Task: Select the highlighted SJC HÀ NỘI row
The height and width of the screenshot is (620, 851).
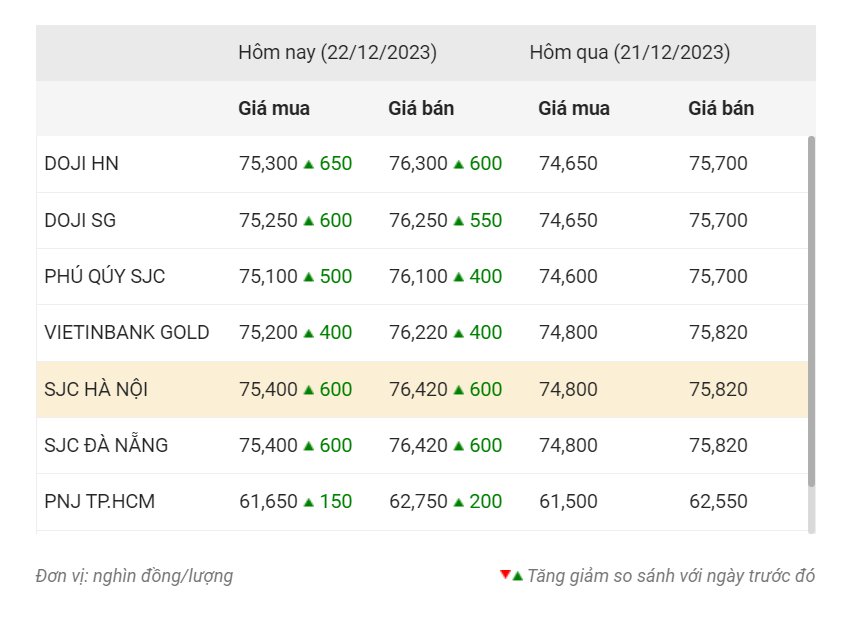Action: (422, 389)
